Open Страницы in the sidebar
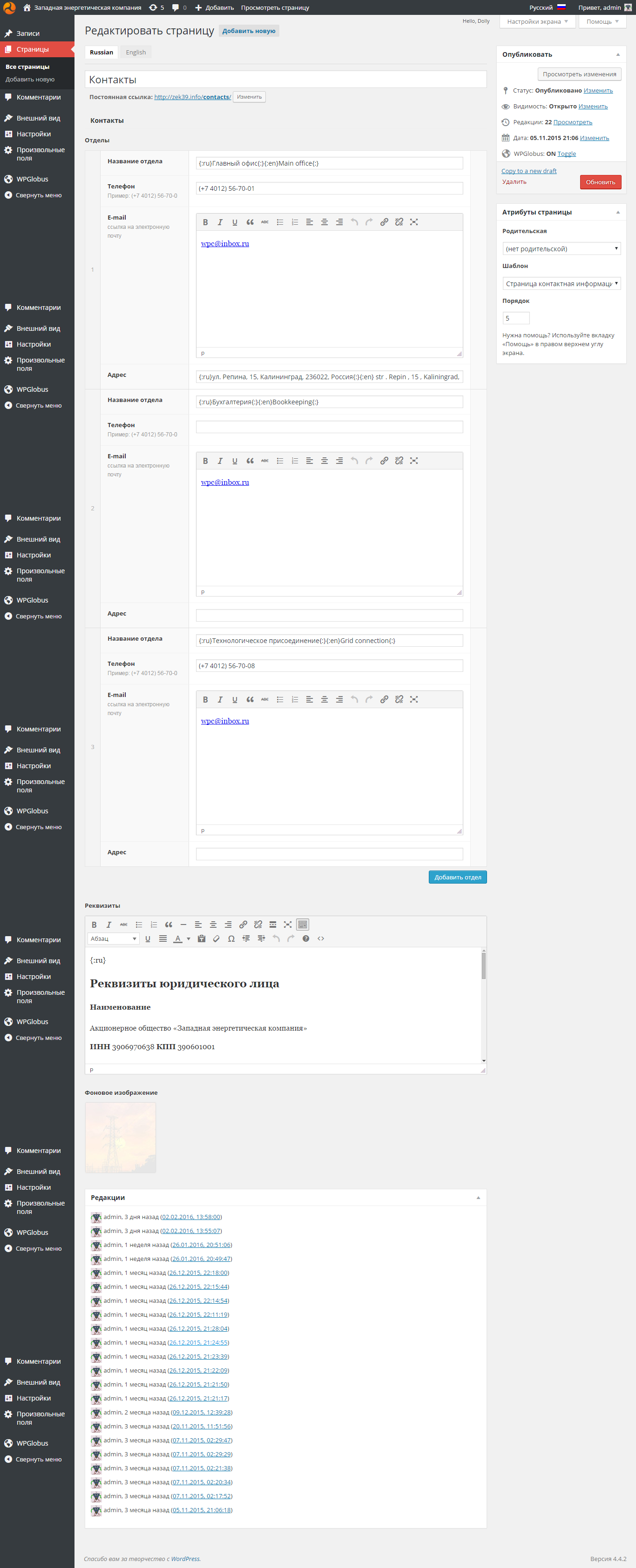The image size is (636, 1568). (x=37, y=49)
